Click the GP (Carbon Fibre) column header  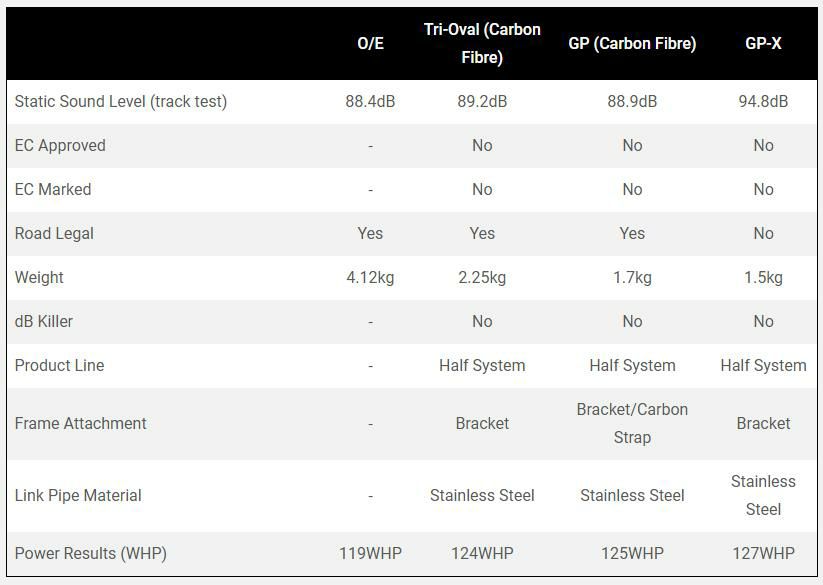tap(632, 44)
